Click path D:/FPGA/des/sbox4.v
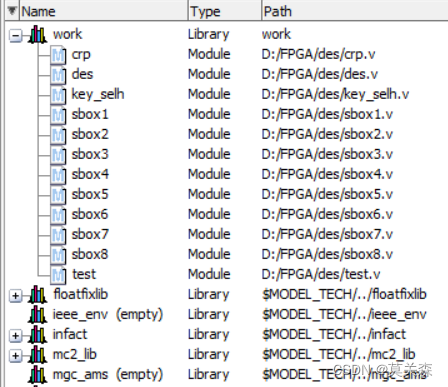 click(327, 174)
